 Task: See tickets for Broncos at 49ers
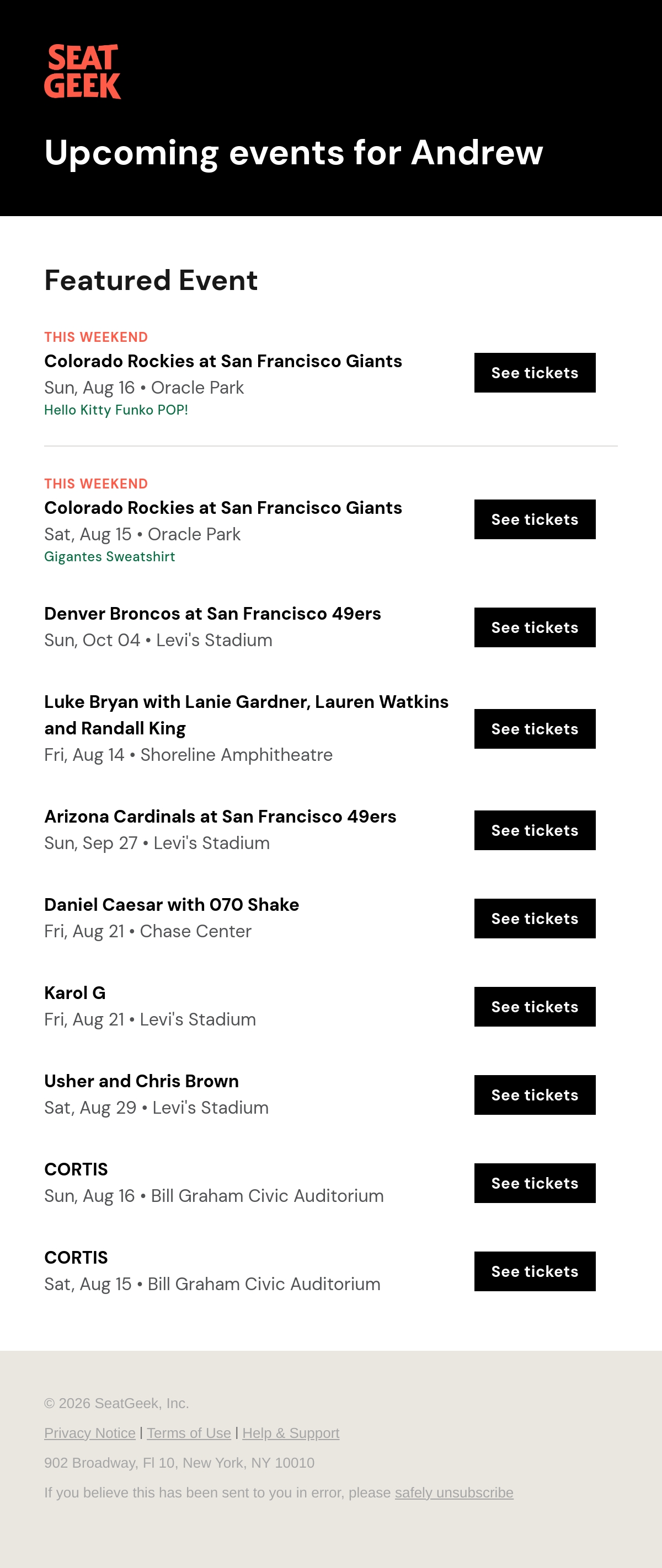[535, 627]
